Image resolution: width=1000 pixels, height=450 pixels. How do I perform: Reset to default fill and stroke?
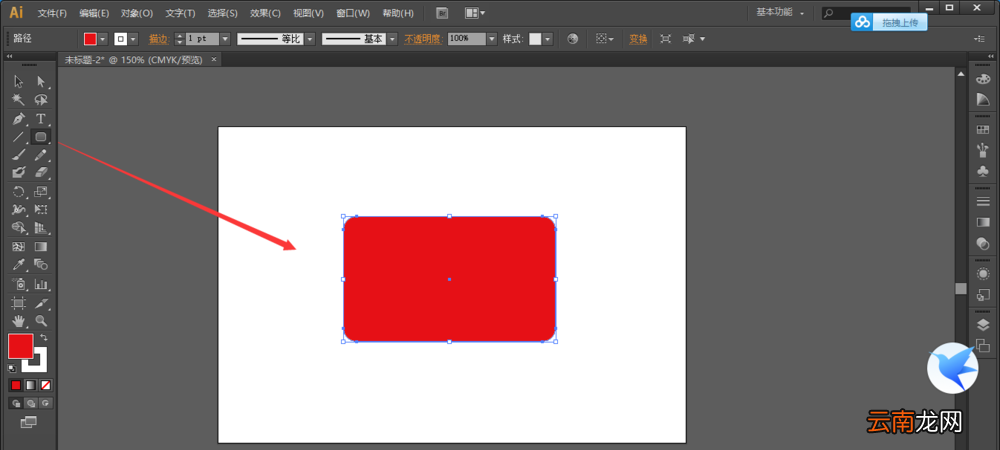tap(11, 368)
